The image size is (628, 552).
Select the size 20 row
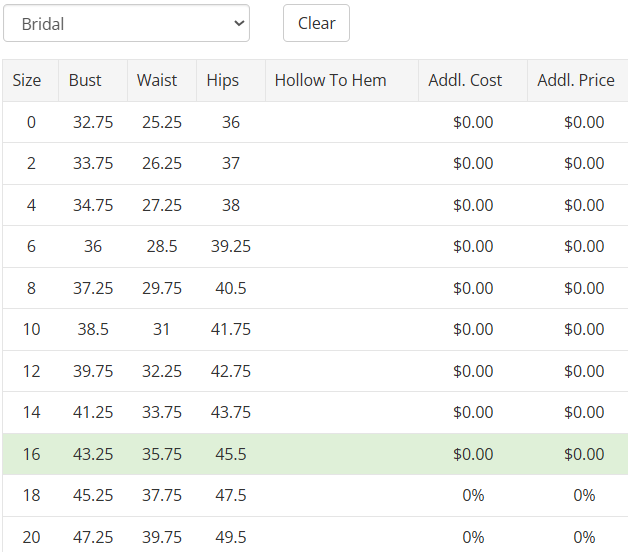pyautogui.click(x=315, y=535)
